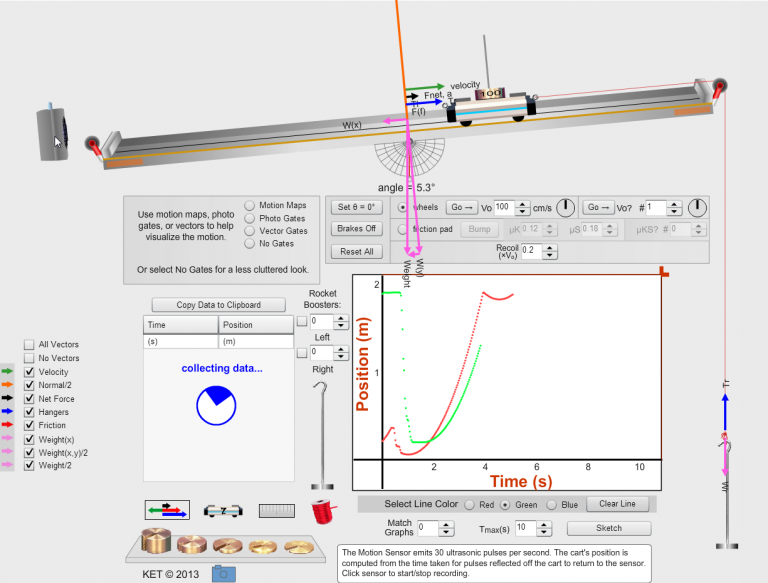Click the dial knob next to cm/s
768x583 pixels.
point(566,207)
